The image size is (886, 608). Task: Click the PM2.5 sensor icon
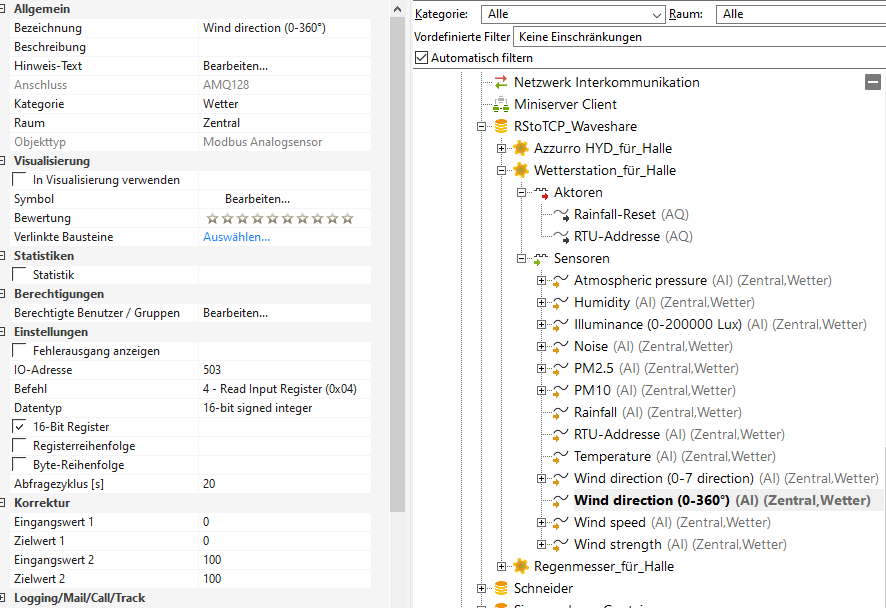pos(561,369)
